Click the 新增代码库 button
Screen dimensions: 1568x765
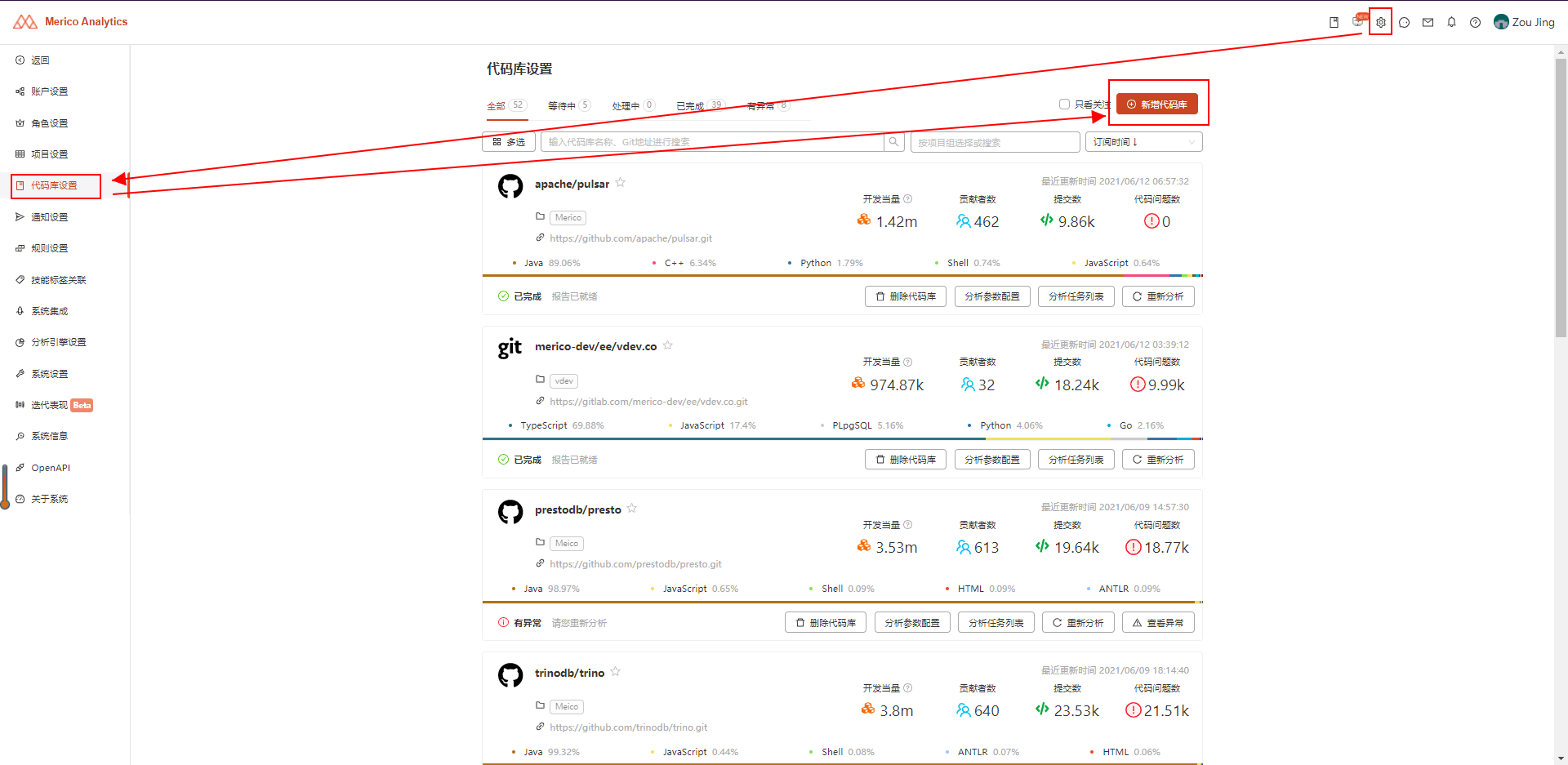click(x=1157, y=104)
